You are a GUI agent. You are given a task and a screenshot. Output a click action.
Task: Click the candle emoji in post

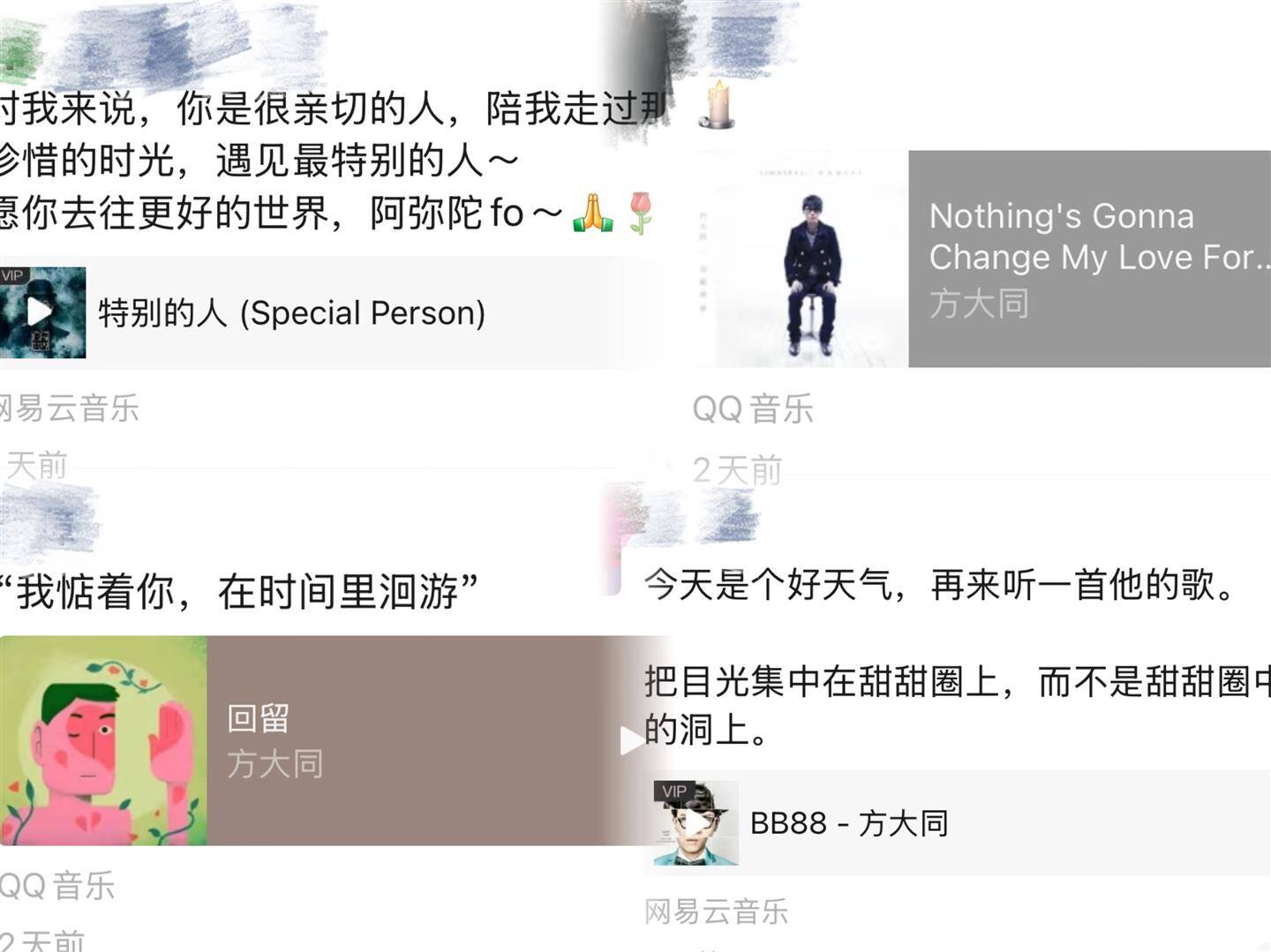click(718, 105)
